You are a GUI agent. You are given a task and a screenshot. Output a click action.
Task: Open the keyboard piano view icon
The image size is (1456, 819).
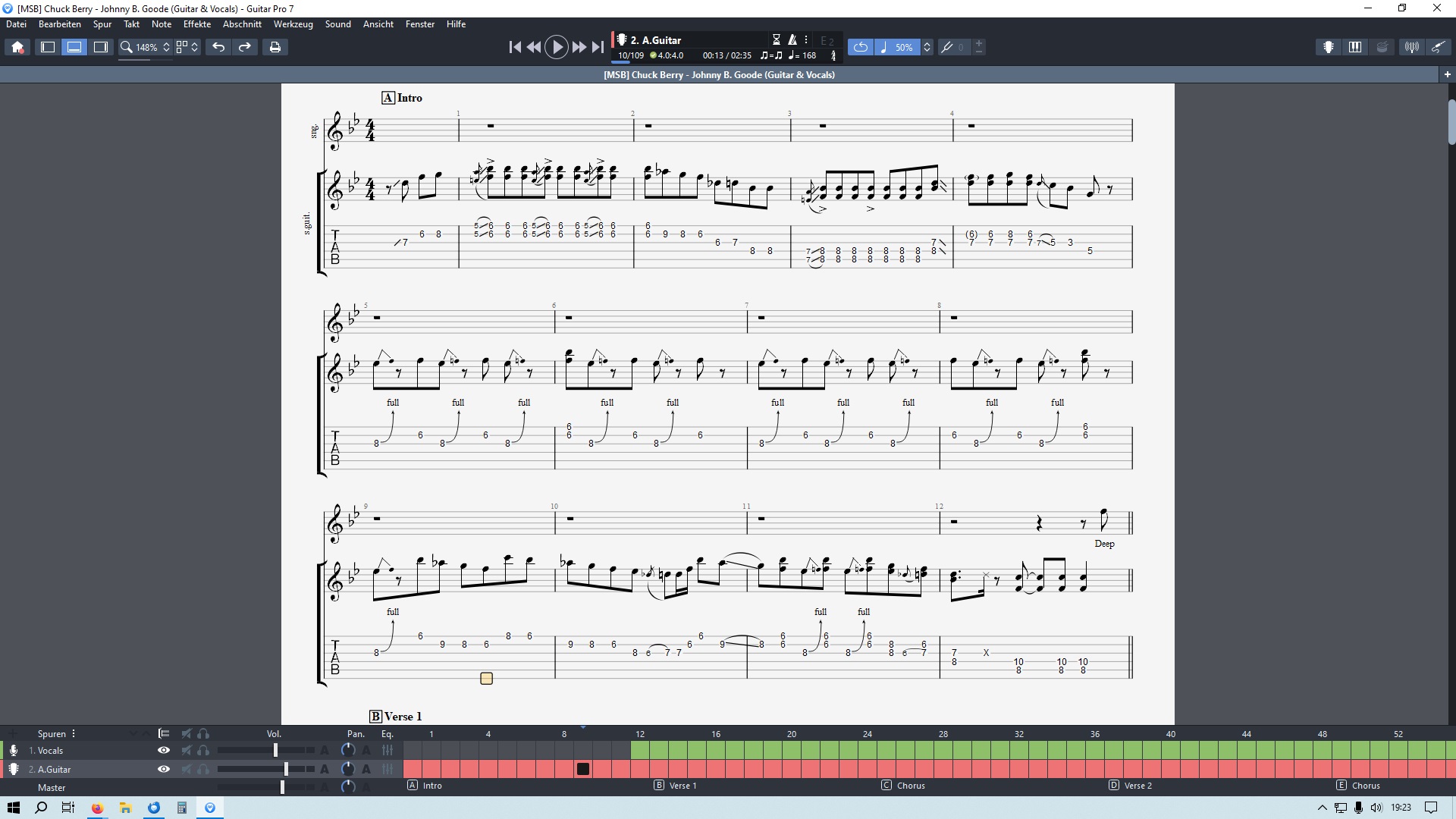point(1354,47)
